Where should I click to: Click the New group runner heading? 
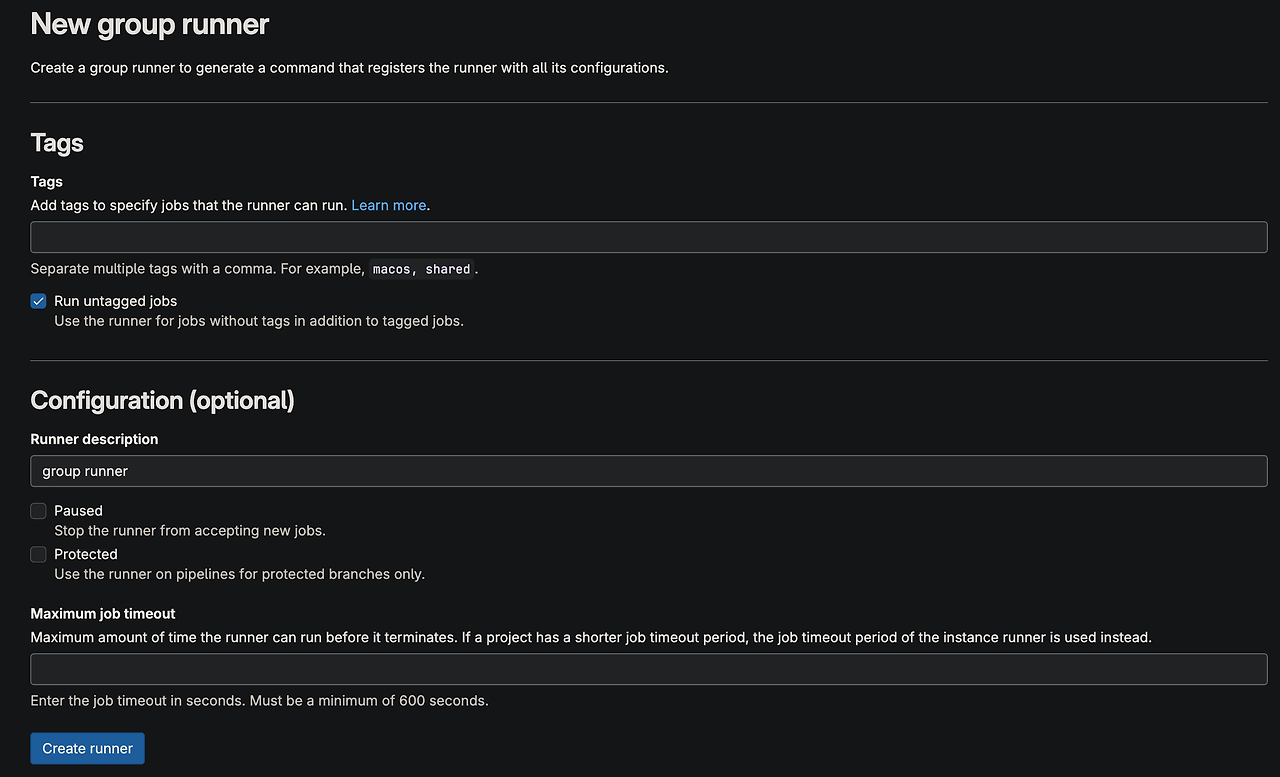[x=148, y=24]
